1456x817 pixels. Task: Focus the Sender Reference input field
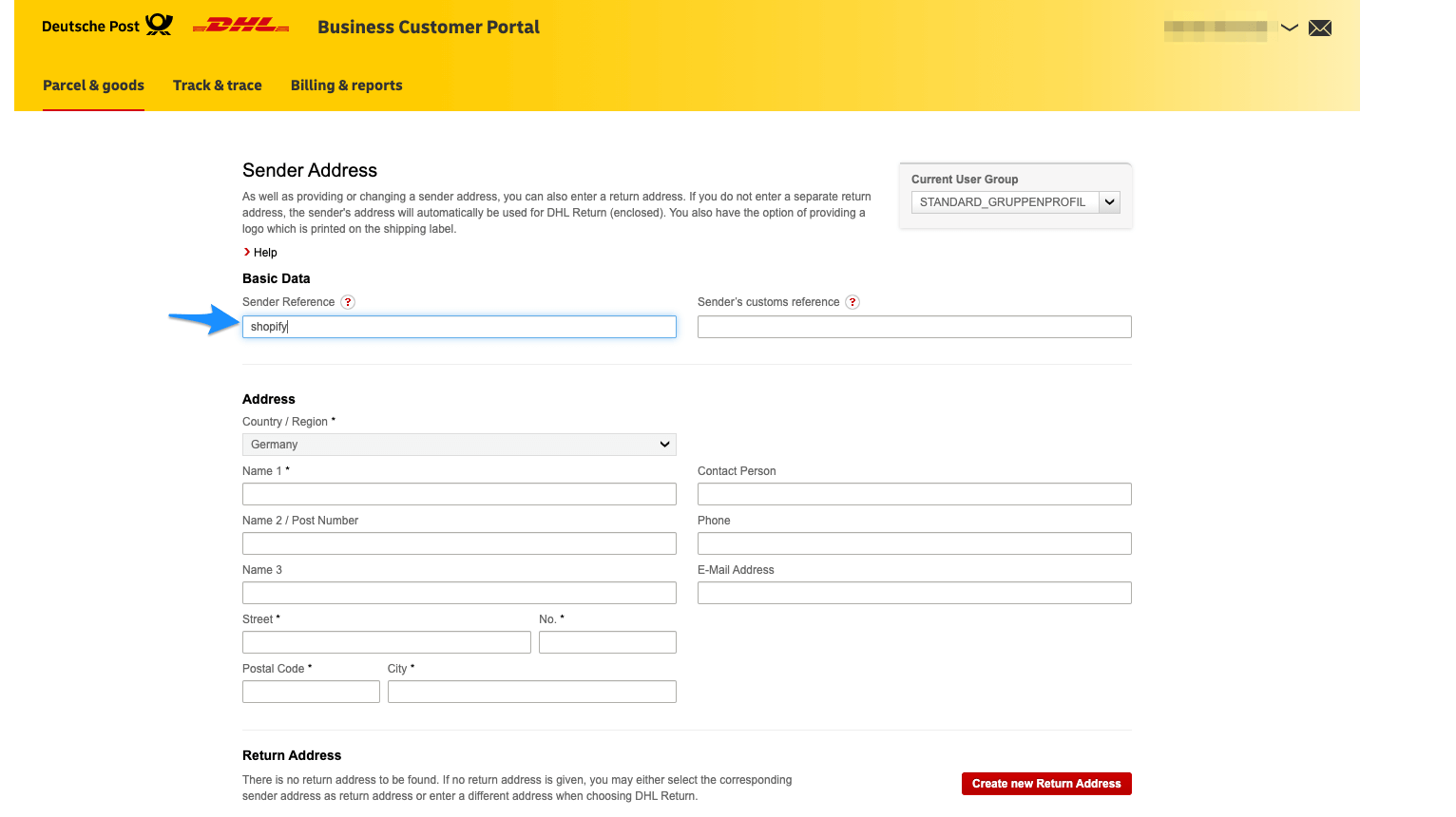point(459,327)
